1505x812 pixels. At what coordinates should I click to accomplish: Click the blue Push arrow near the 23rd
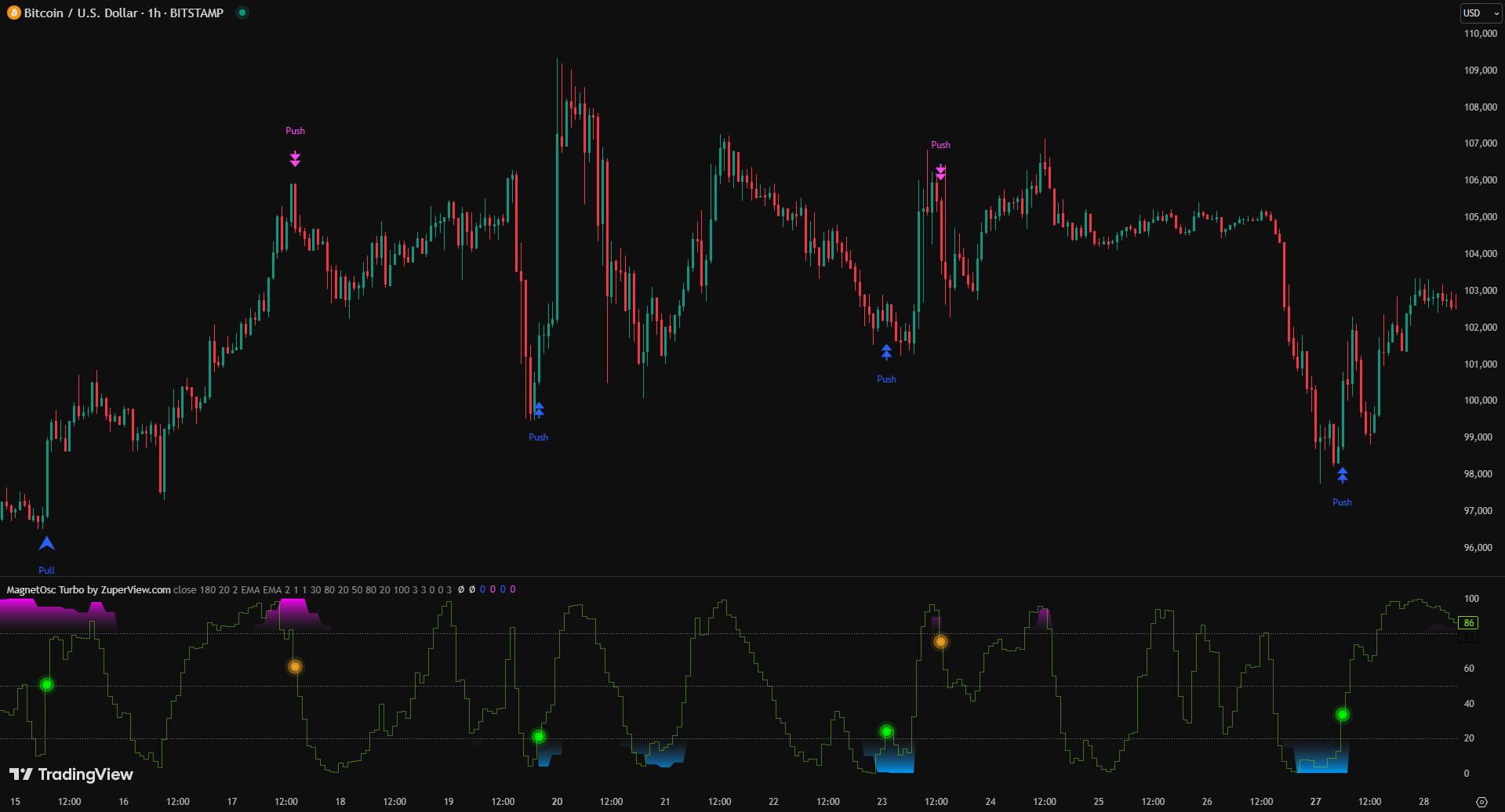886,352
